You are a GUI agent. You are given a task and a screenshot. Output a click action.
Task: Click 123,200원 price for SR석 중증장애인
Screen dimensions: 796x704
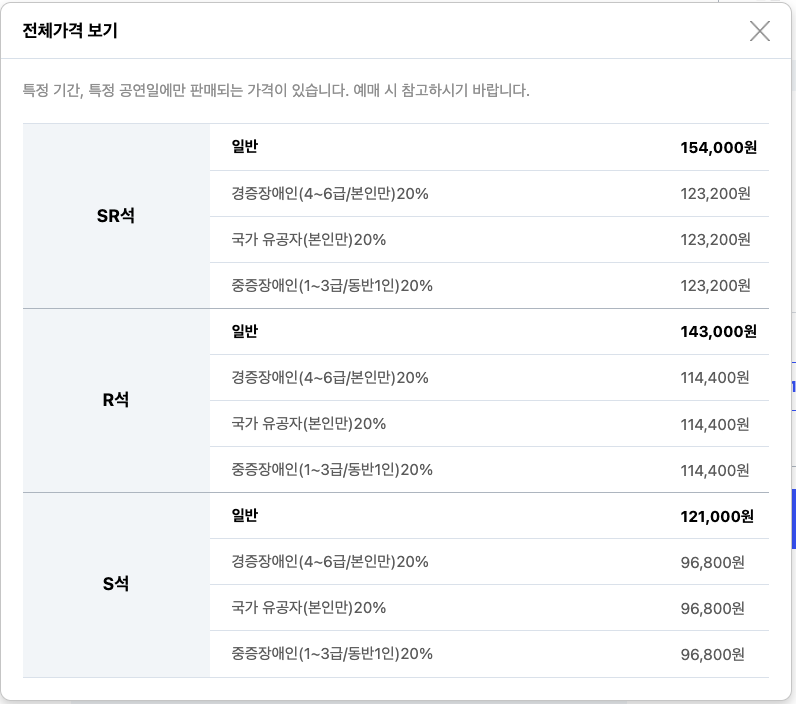coord(715,285)
